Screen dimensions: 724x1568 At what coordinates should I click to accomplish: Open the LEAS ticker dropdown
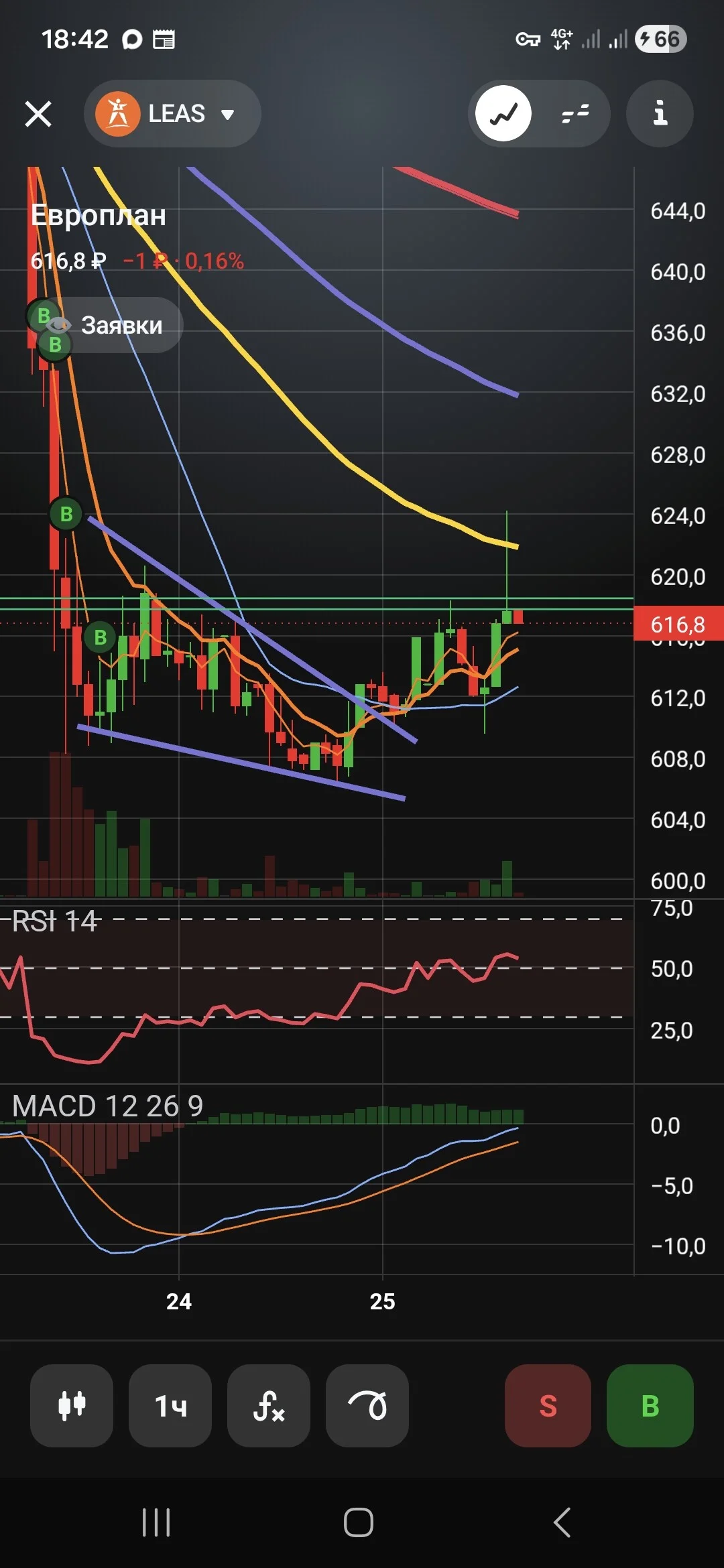tap(172, 114)
